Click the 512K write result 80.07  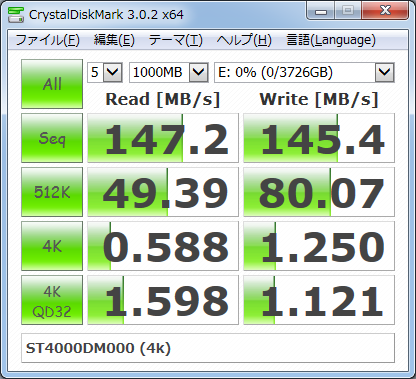coord(319,192)
